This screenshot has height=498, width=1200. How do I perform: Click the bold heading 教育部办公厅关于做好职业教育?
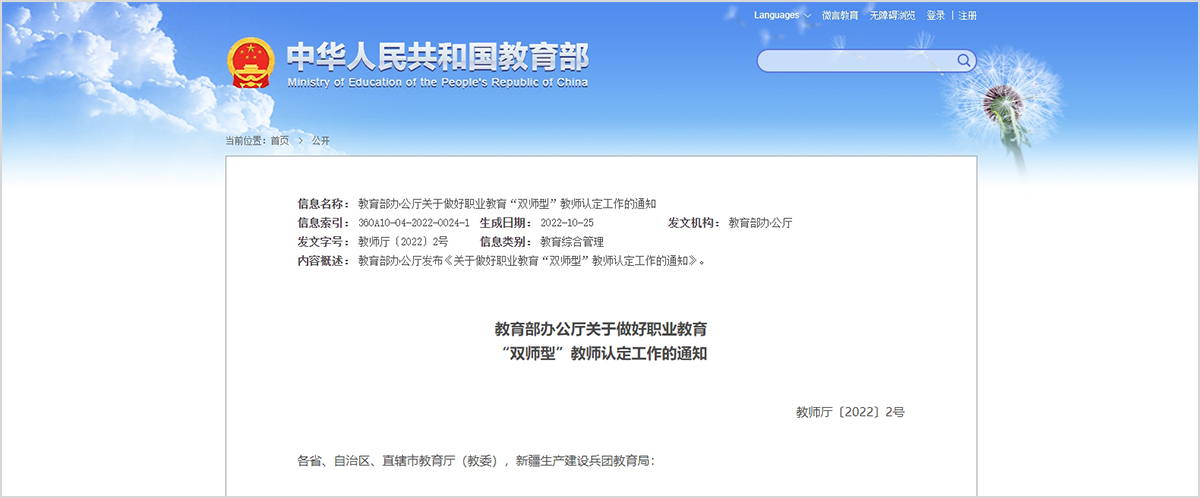[601, 329]
